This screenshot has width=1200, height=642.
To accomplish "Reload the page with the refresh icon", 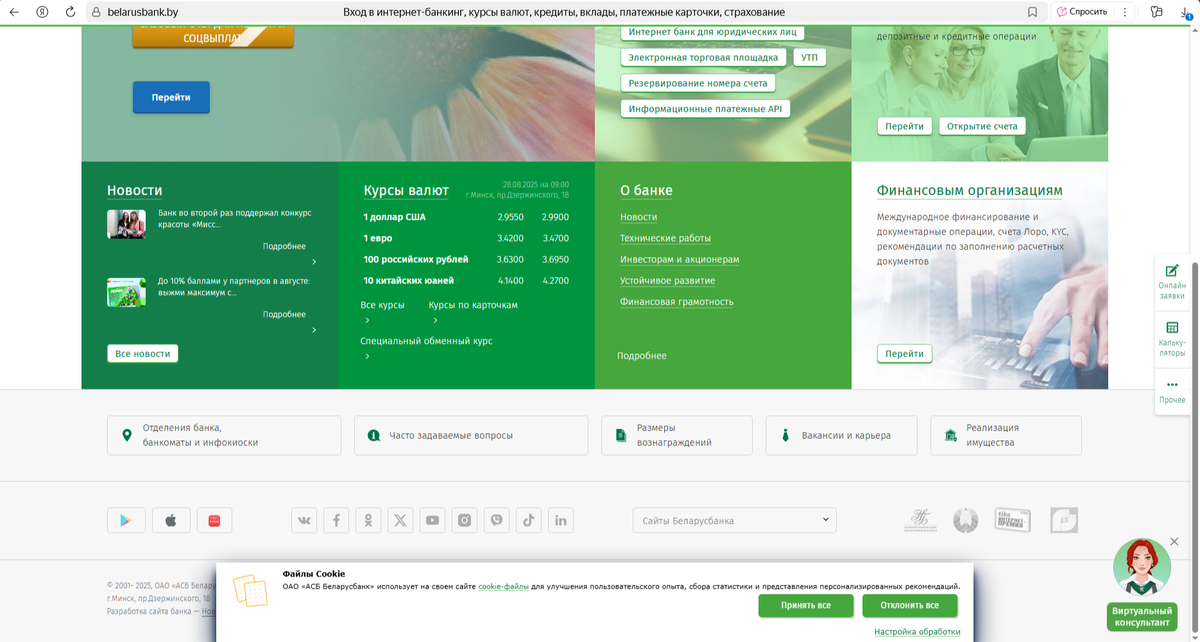I will click(x=70, y=12).
